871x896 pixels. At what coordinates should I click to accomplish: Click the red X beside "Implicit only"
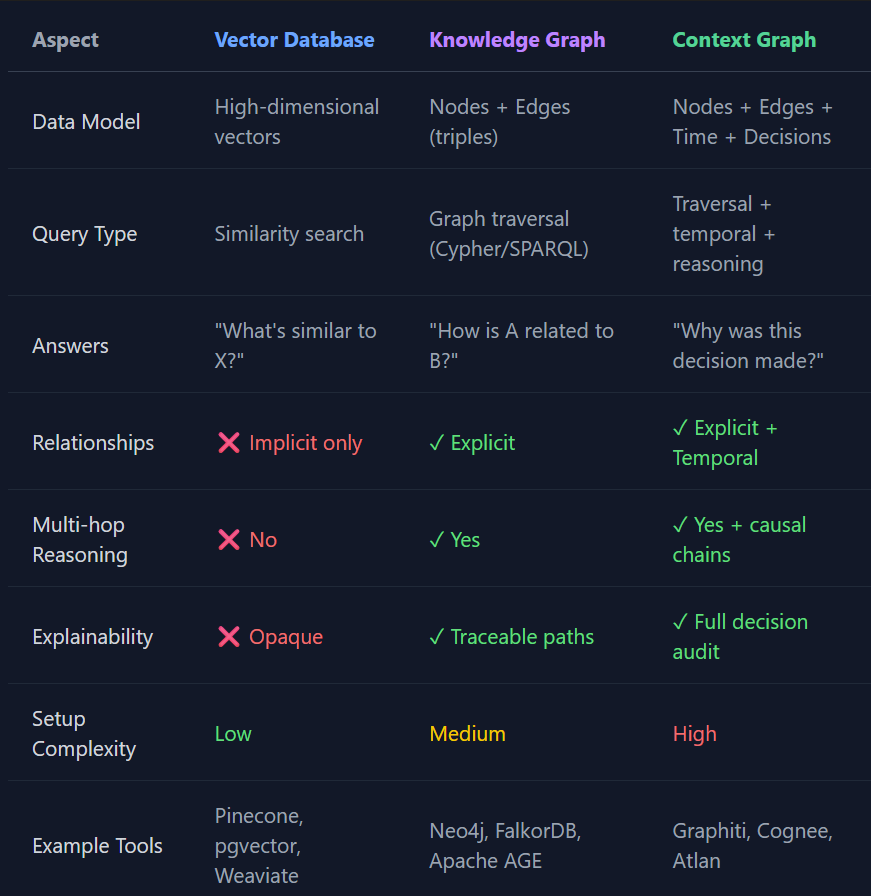[228, 443]
